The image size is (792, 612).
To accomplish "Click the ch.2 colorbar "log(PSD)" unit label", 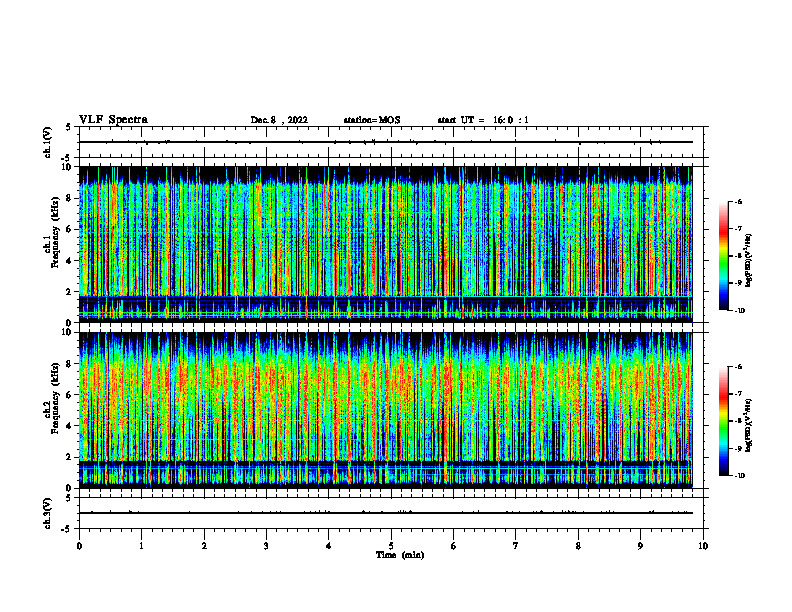I will pyautogui.click(x=749, y=426).
